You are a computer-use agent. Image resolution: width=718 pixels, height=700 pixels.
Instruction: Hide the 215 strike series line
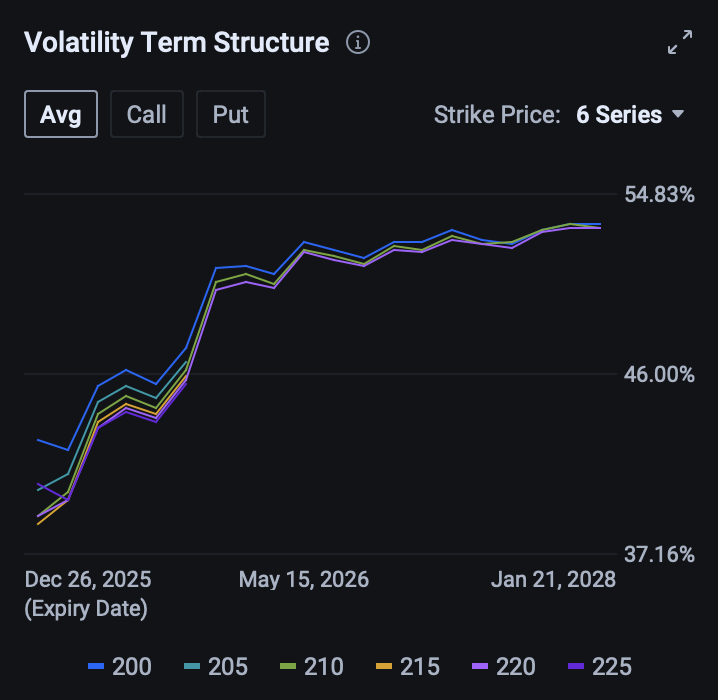coord(407,666)
